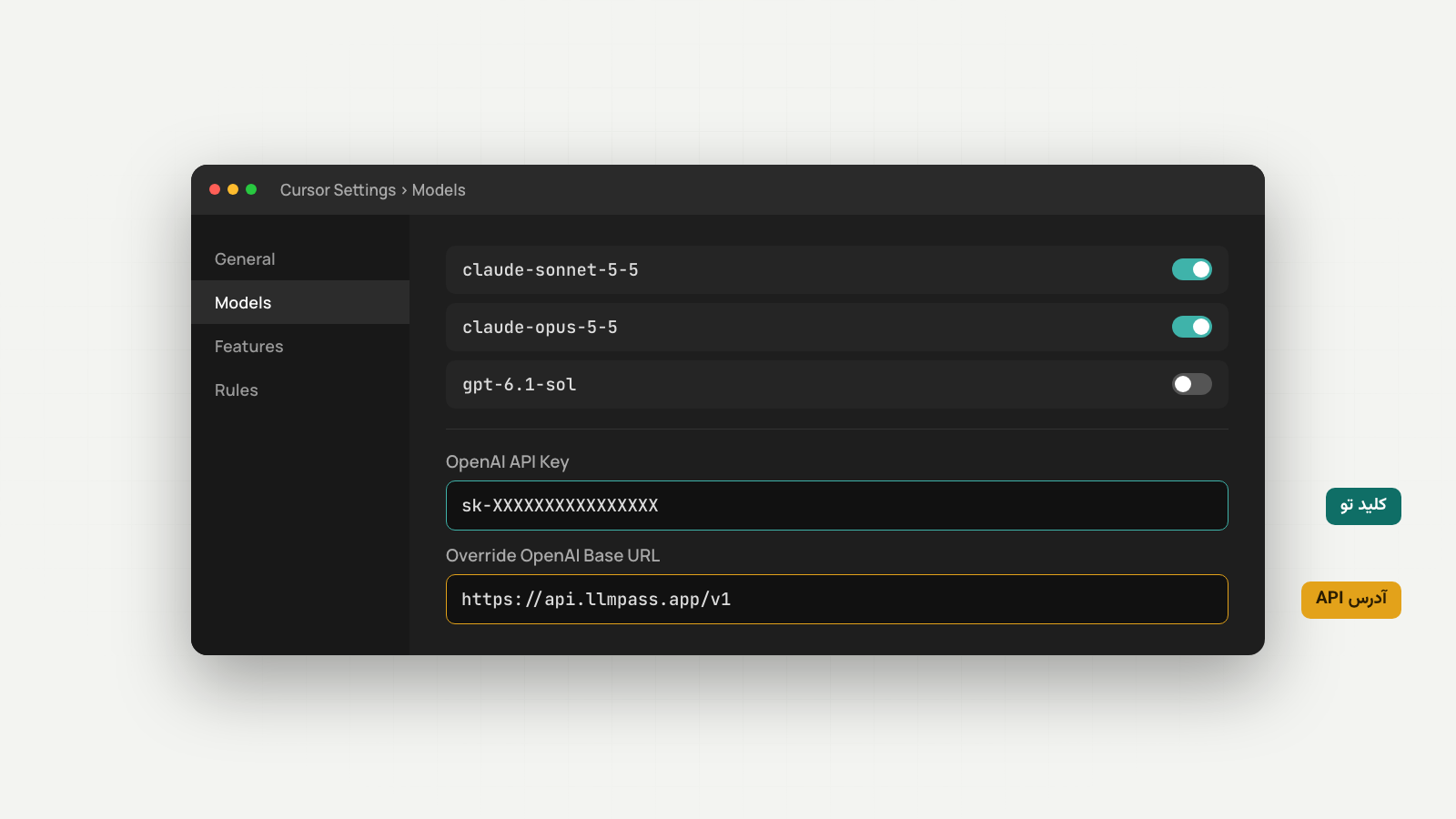This screenshot has height=819, width=1456.
Task: Close the window with the red button
Action: [x=215, y=189]
